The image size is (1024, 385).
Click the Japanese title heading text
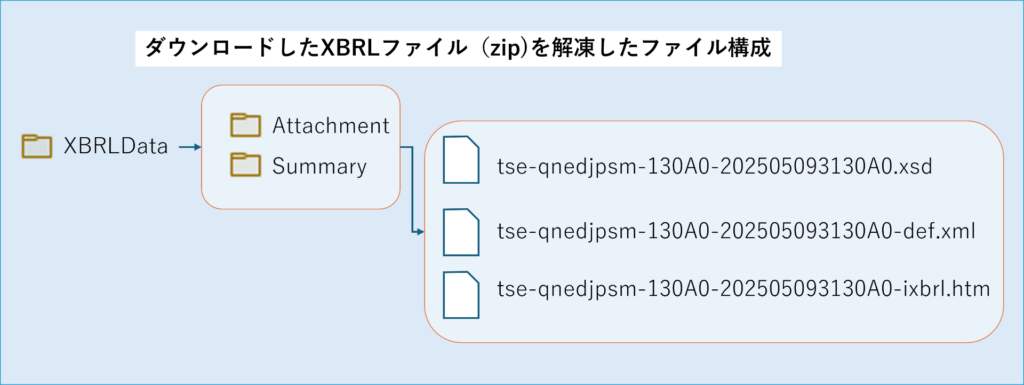[458, 49]
